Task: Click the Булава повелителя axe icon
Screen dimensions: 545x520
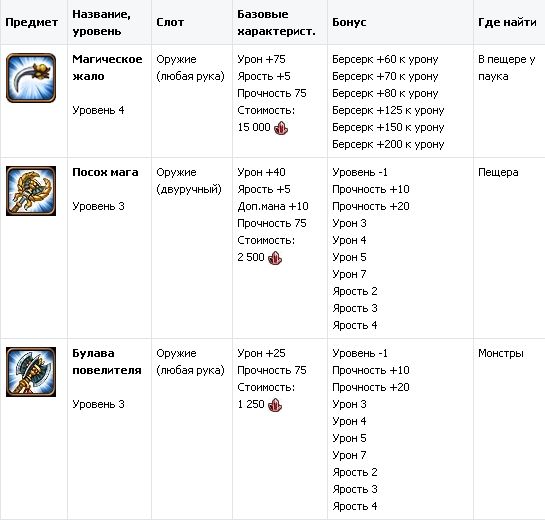Action: coord(31,372)
